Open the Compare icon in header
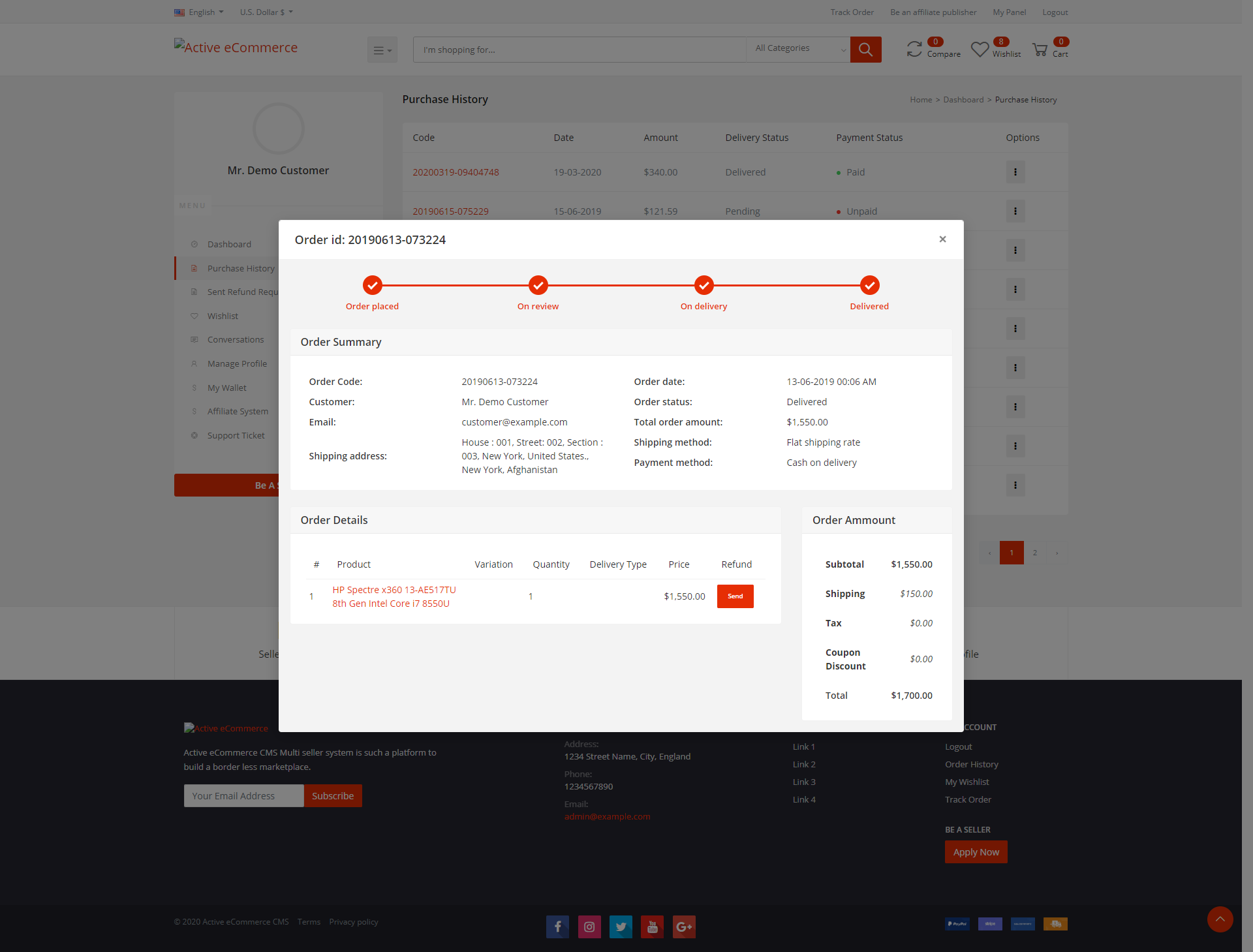Image resolution: width=1253 pixels, height=952 pixels. click(914, 49)
